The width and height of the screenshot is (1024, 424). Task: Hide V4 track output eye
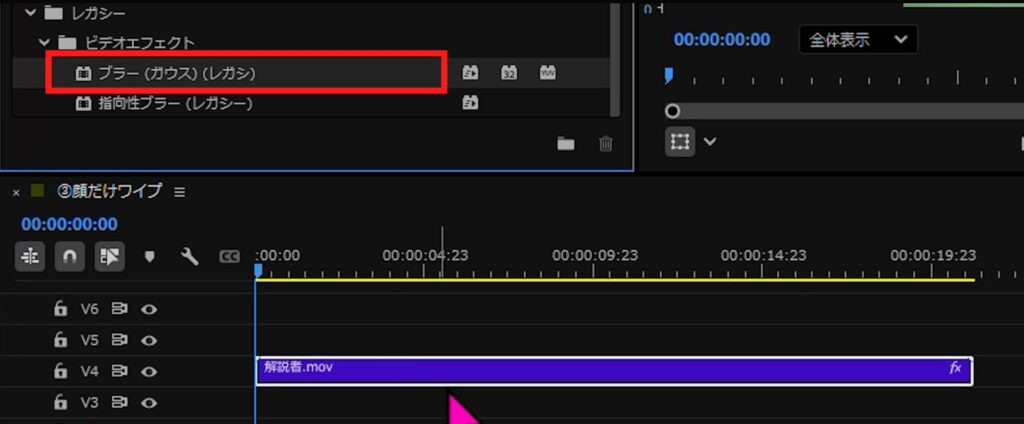tap(149, 371)
